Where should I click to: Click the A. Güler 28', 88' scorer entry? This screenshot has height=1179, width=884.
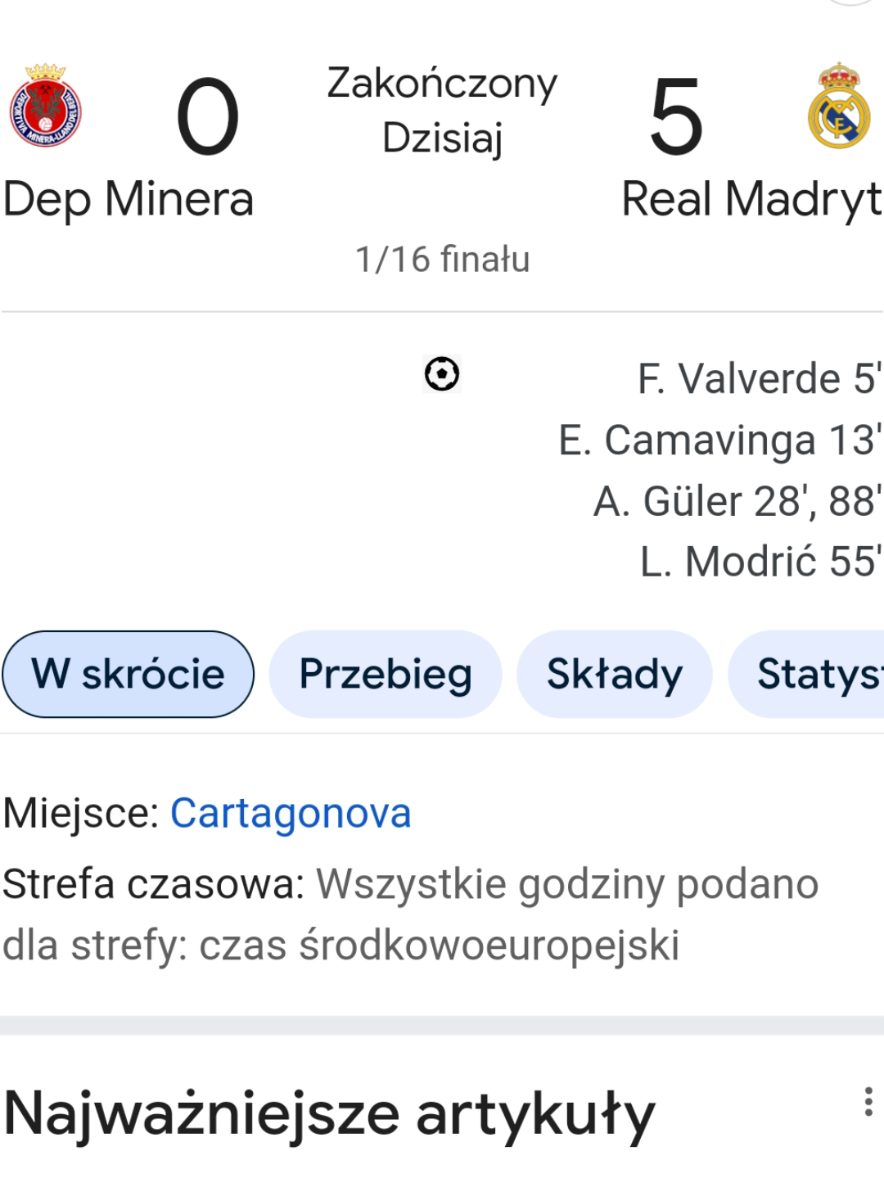click(737, 501)
